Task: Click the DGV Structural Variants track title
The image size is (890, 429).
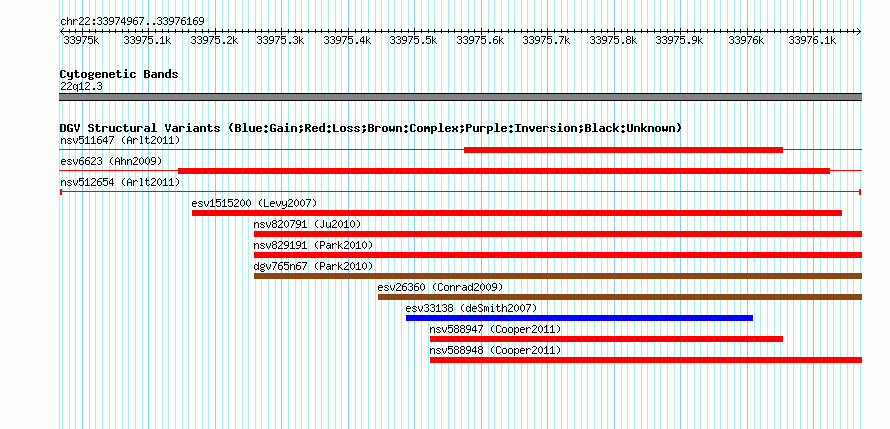Action: click(x=370, y=128)
